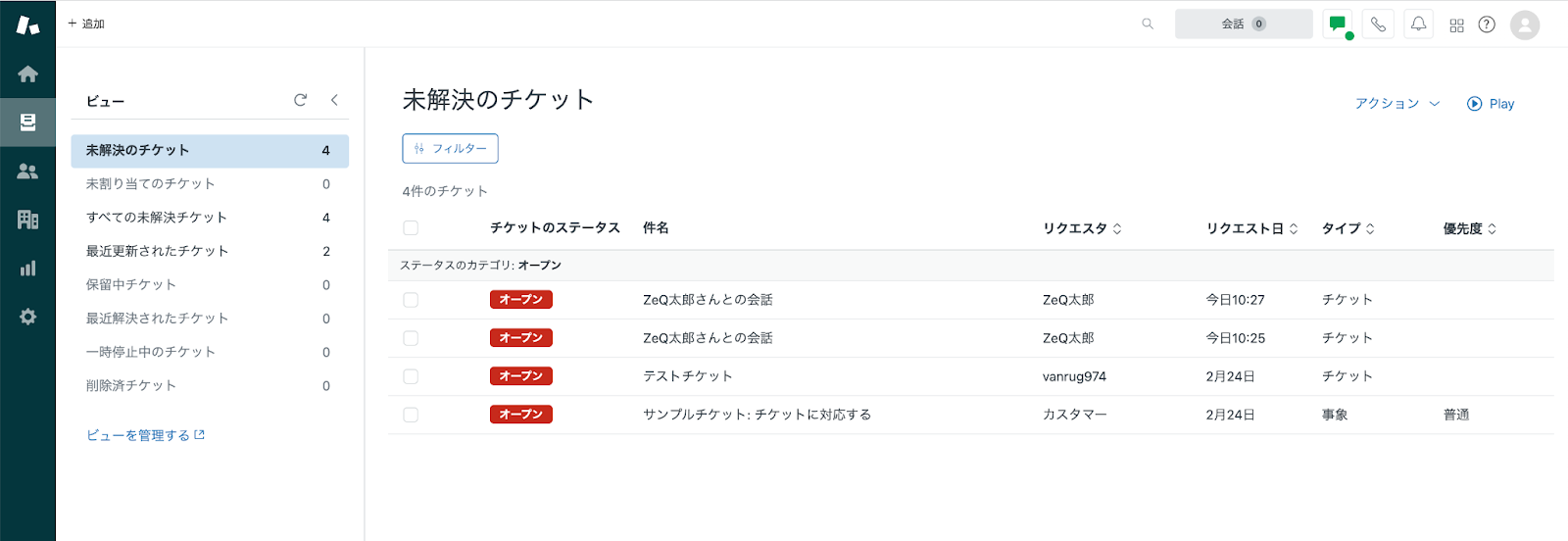Collapse the ビュー panel

[334, 100]
